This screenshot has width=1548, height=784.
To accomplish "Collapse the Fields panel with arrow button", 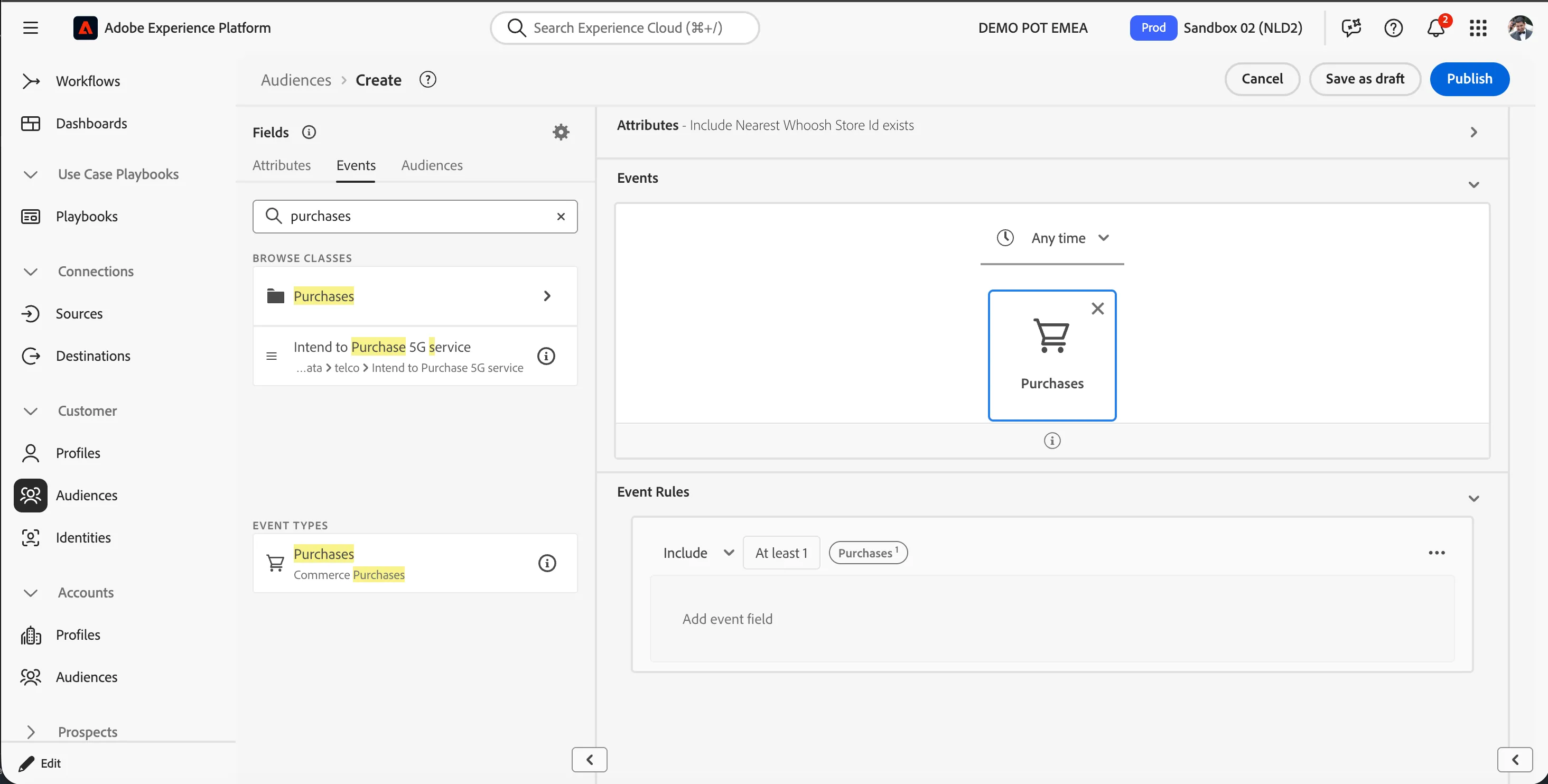I will tap(589, 759).
